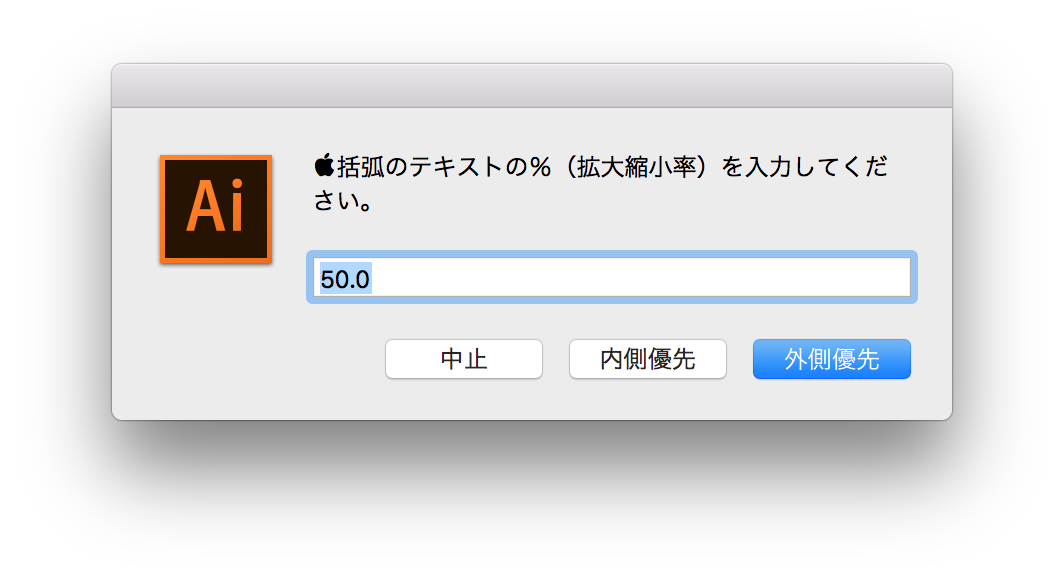Click the empty right side of the text field
Image resolution: width=1064 pixels, height=580 pixels.
click(679, 277)
